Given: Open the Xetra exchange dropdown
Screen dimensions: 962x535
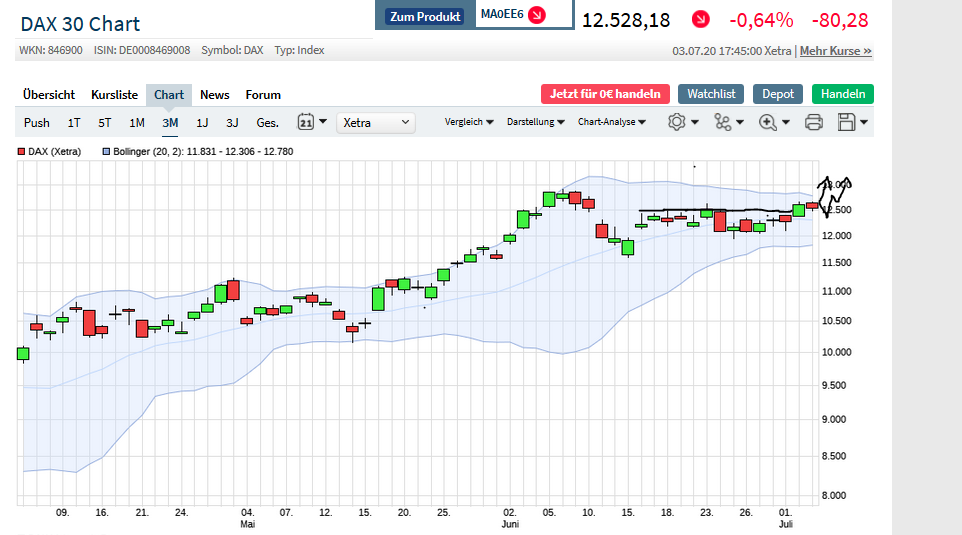Looking at the screenshot, I should click(375, 123).
